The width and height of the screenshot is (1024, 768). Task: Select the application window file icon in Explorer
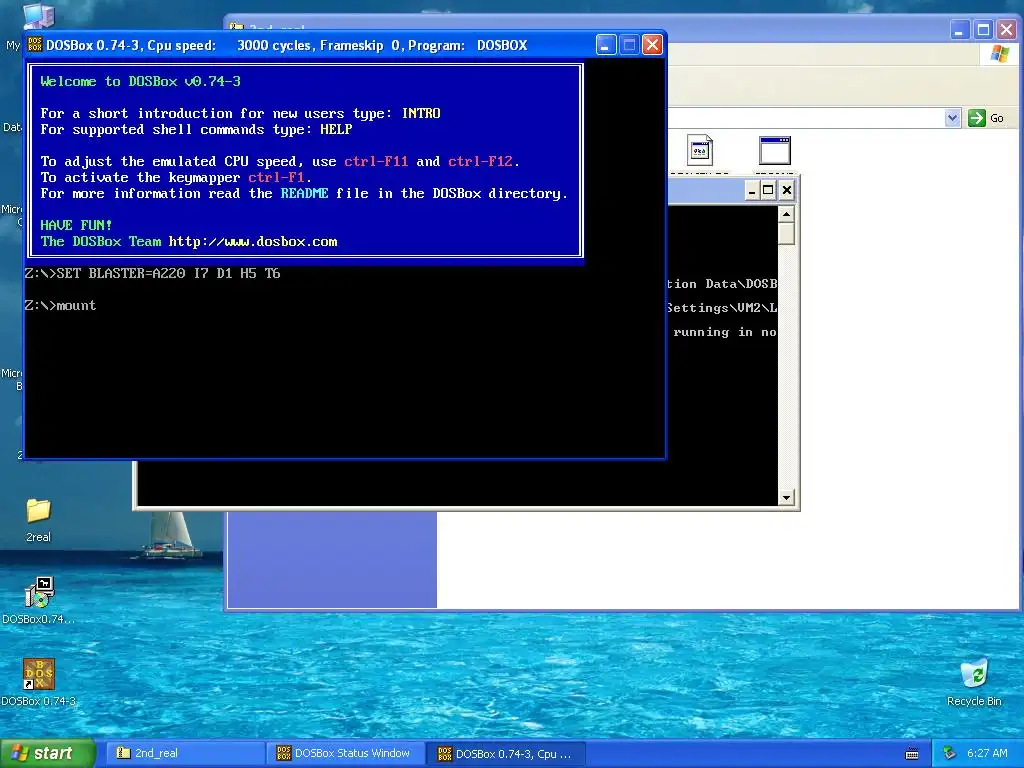click(775, 150)
